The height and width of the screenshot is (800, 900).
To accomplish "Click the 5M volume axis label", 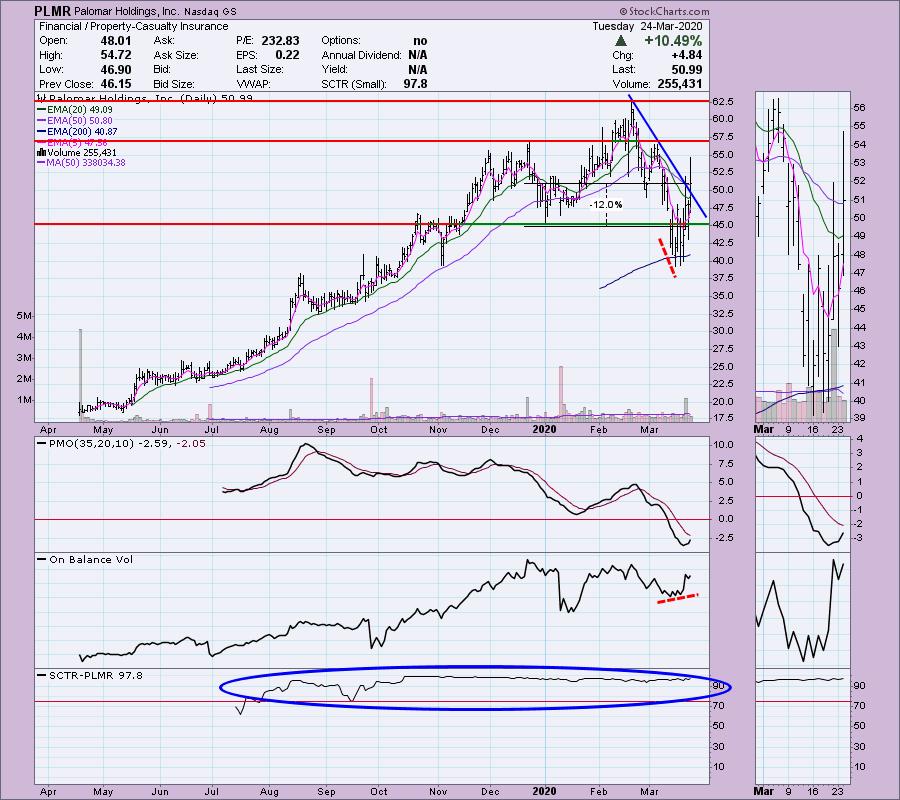I will (24, 316).
